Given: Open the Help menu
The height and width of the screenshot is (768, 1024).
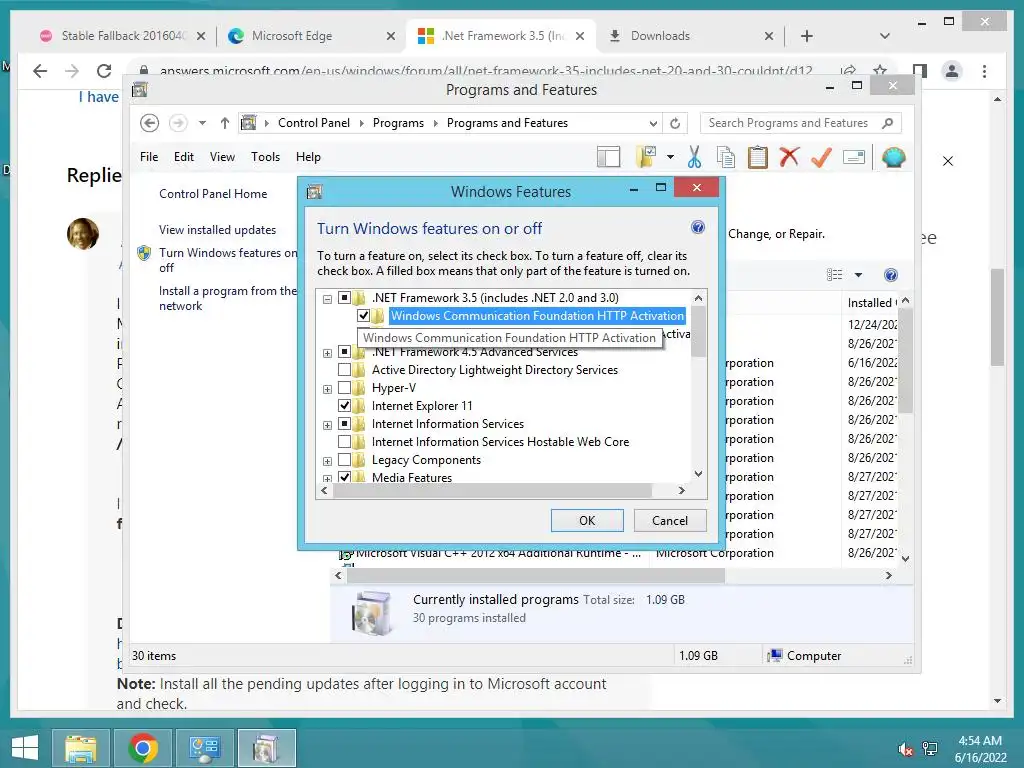Looking at the screenshot, I should (308, 157).
